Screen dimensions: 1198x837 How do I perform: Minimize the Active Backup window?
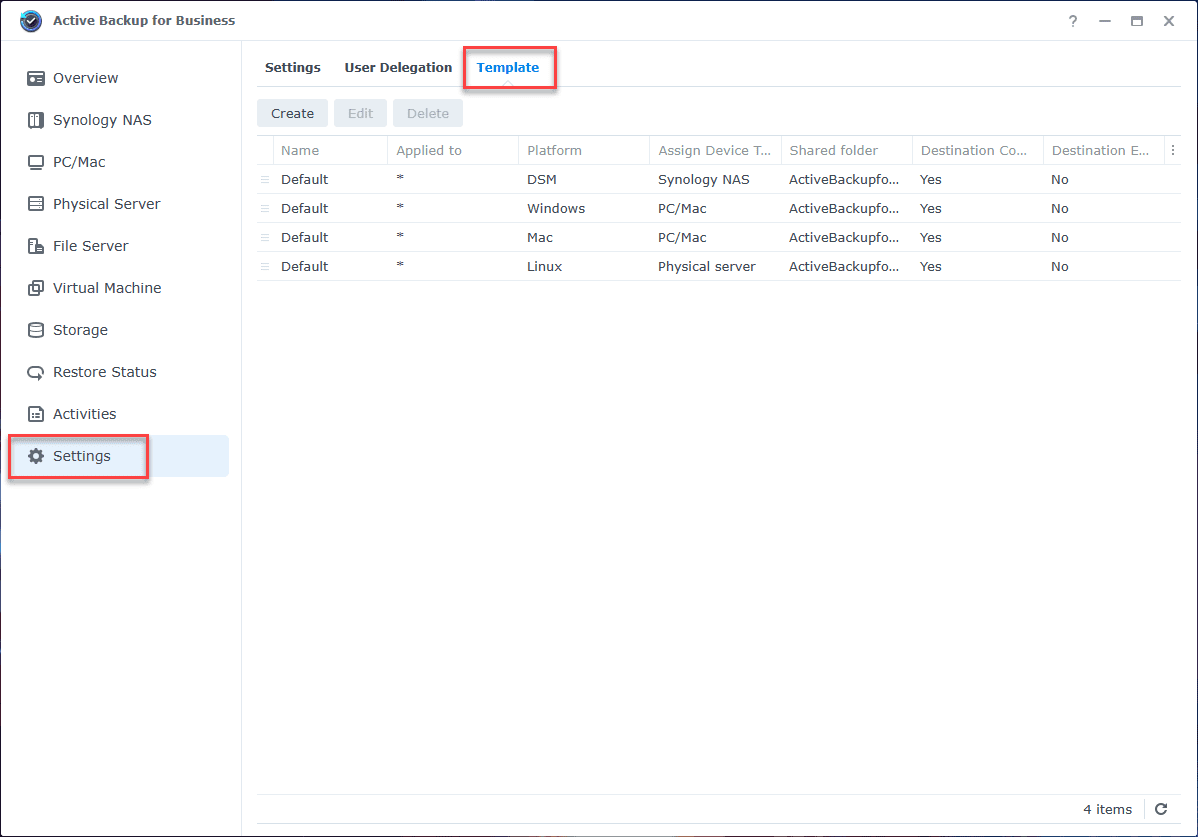click(1105, 21)
